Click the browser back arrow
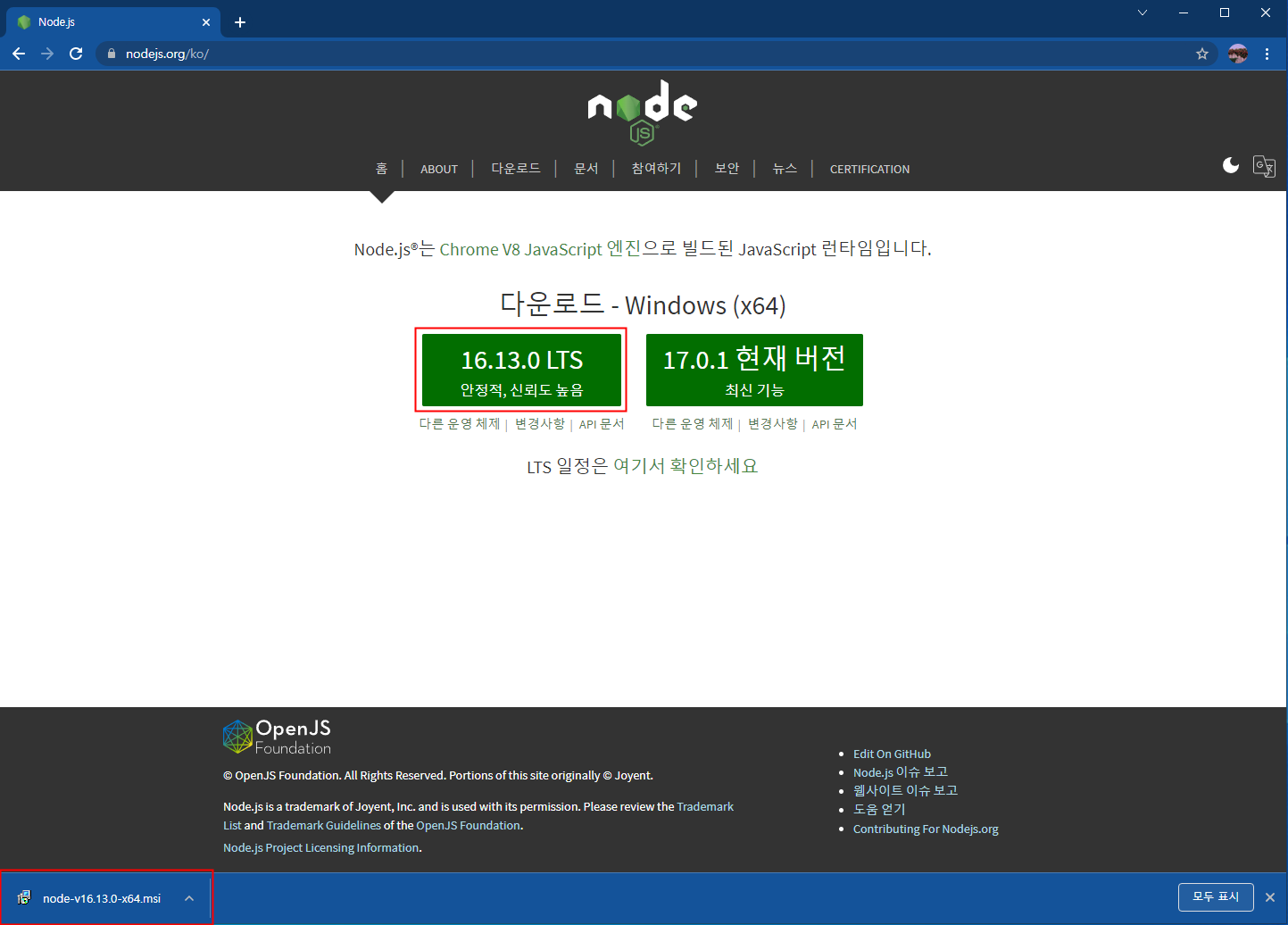Image resolution: width=1288 pixels, height=925 pixels. click(x=19, y=54)
